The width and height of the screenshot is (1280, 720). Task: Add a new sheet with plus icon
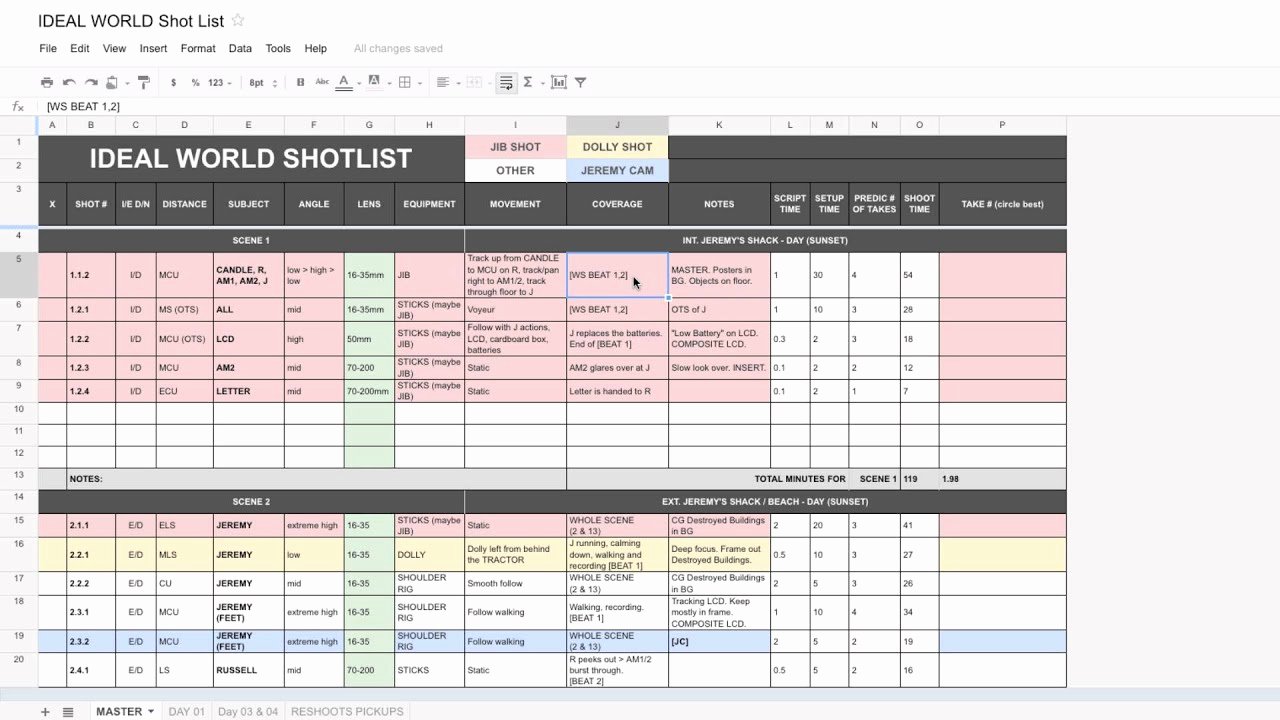45,712
